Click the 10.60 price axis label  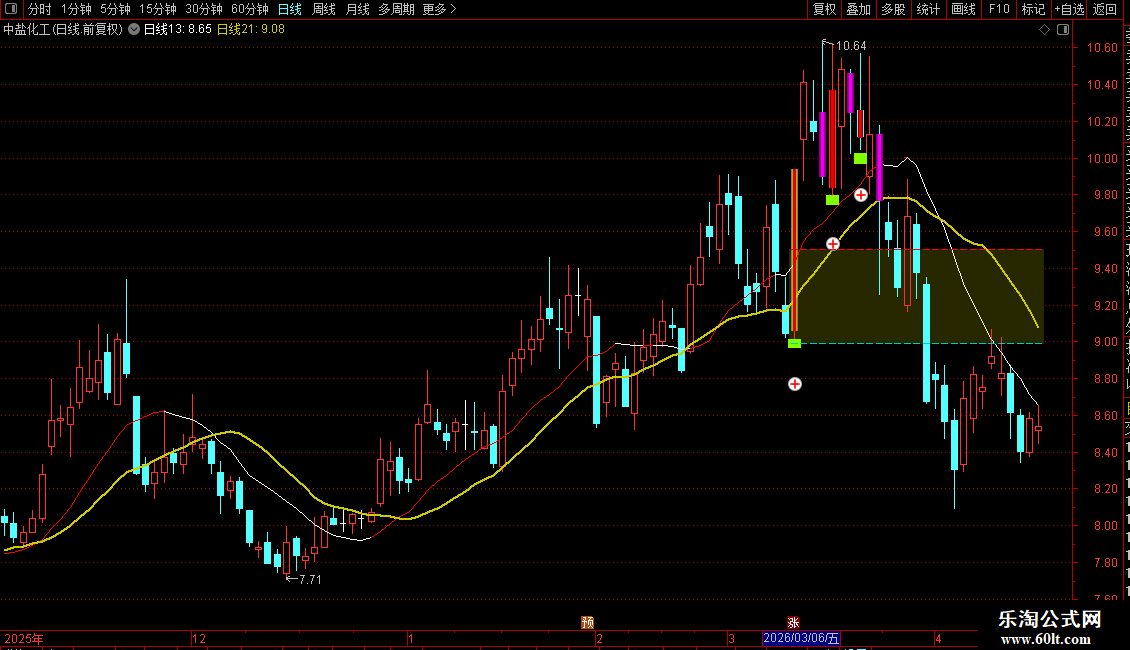point(1102,48)
